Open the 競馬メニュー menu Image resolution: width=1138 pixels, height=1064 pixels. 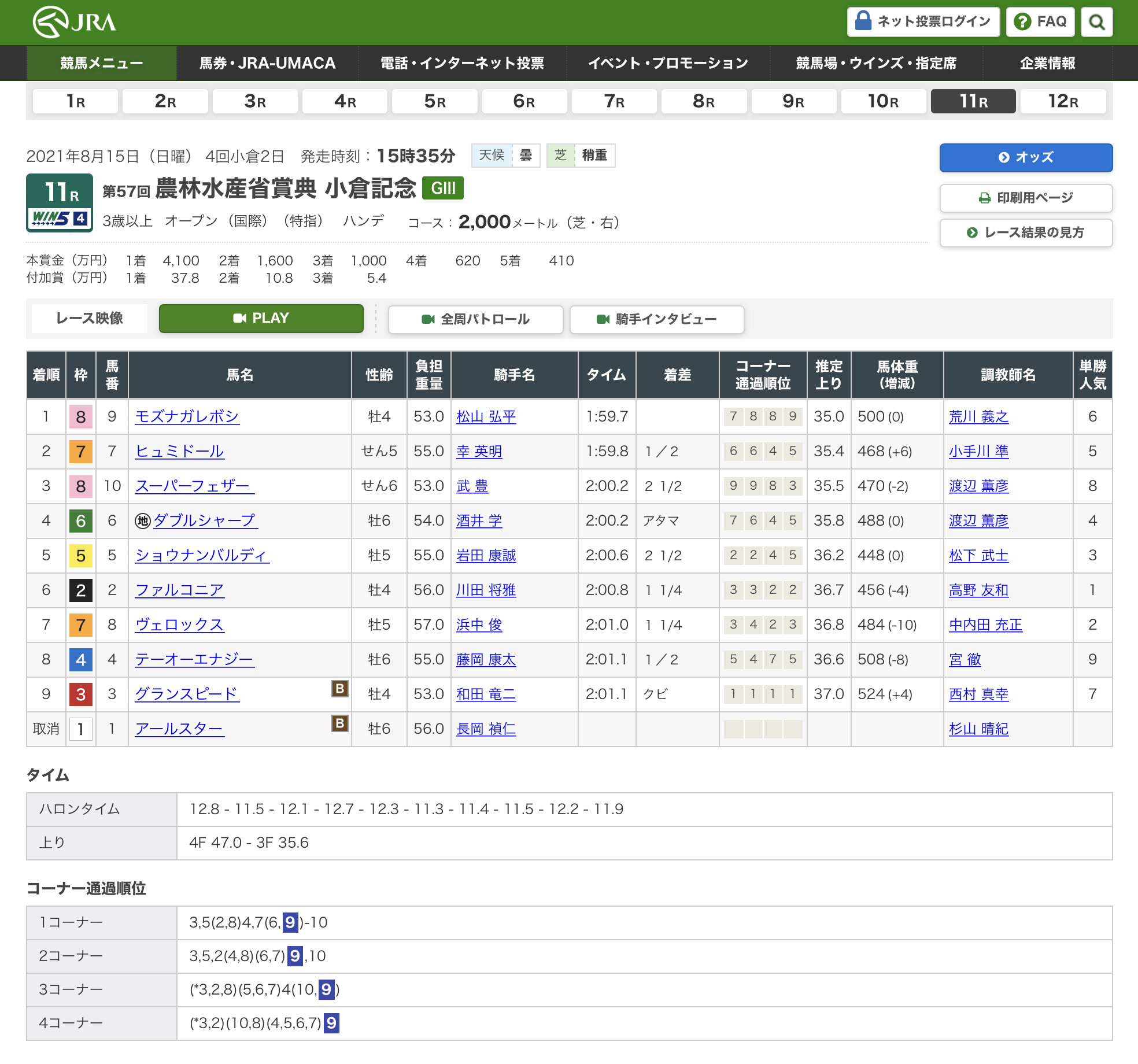(101, 63)
